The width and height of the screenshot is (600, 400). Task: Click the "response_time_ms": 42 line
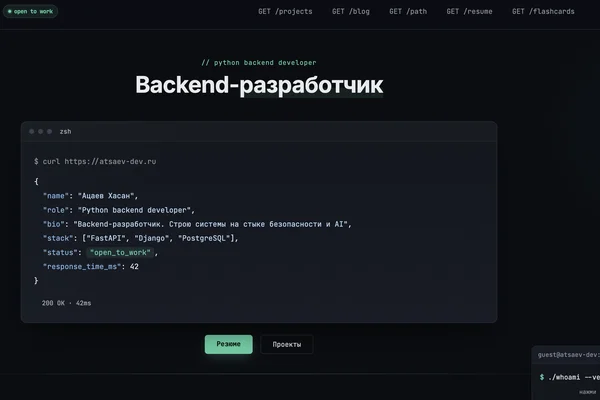(x=91, y=267)
